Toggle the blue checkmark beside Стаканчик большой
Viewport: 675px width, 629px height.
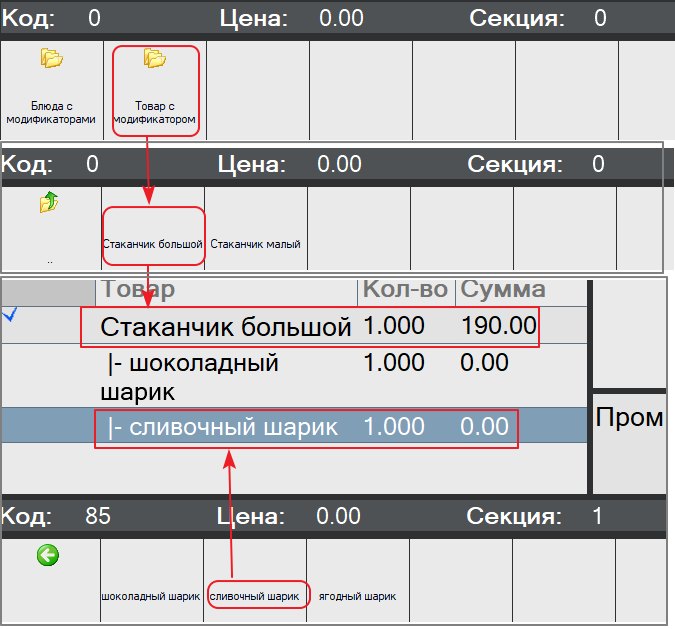tap(10, 314)
